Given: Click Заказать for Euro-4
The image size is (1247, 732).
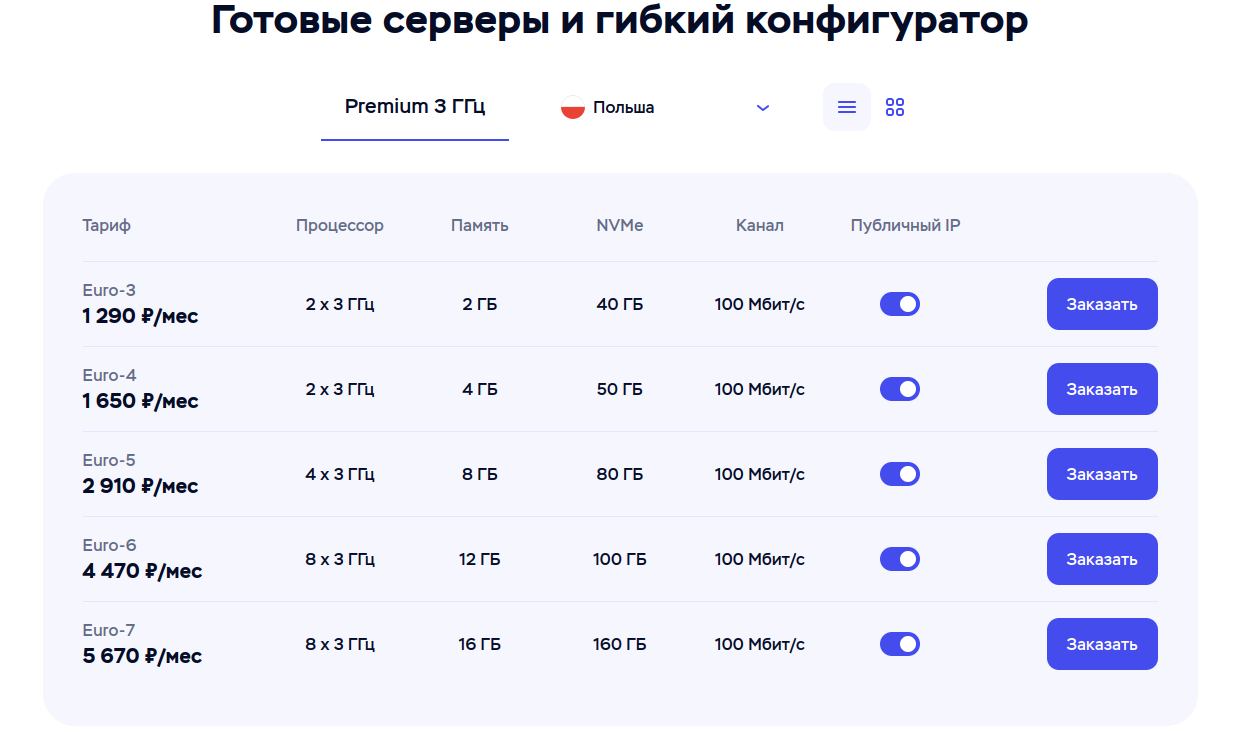Looking at the screenshot, I should [x=1102, y=389].
